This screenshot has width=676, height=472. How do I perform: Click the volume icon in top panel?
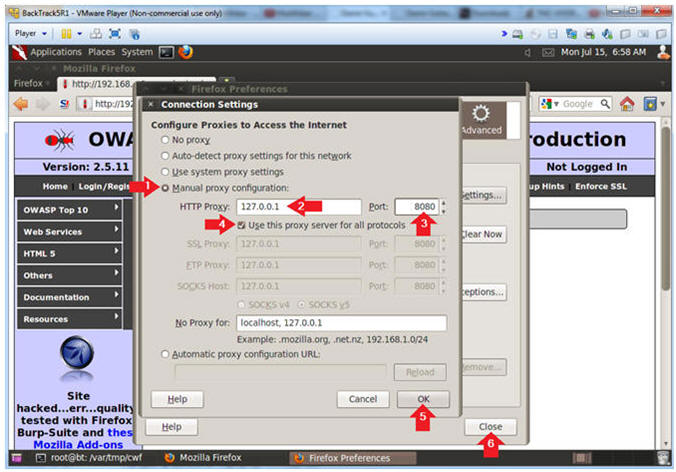tap(528, 53)
